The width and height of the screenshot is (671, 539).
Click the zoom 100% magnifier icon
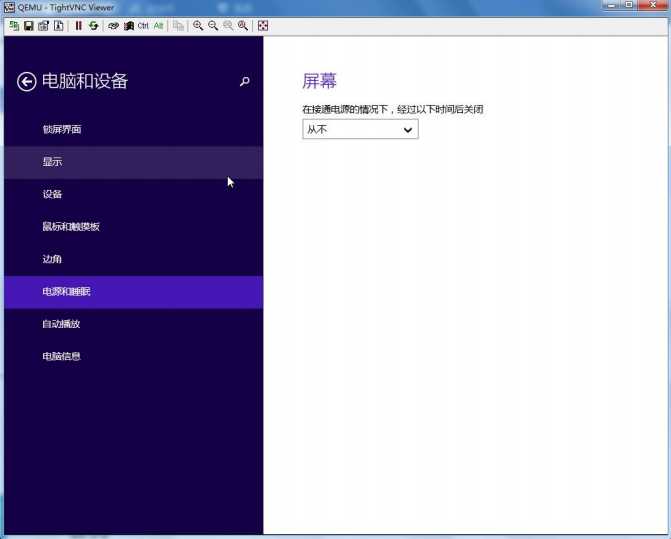point(228,26)
